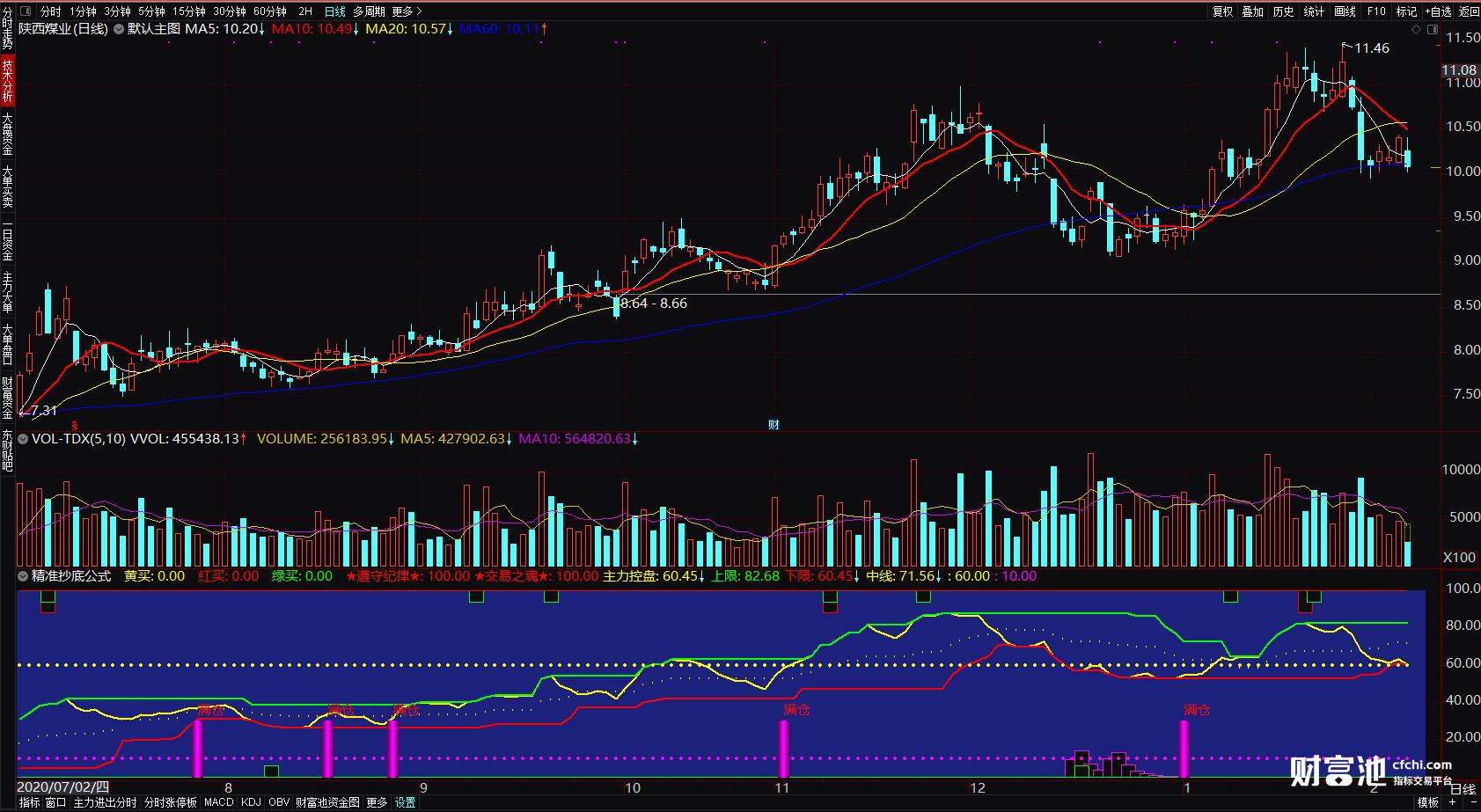Image resolution: width=1481 pixels, height=812 pixels.
Task: Open 历史 history view
Action: pos(1284,11)
